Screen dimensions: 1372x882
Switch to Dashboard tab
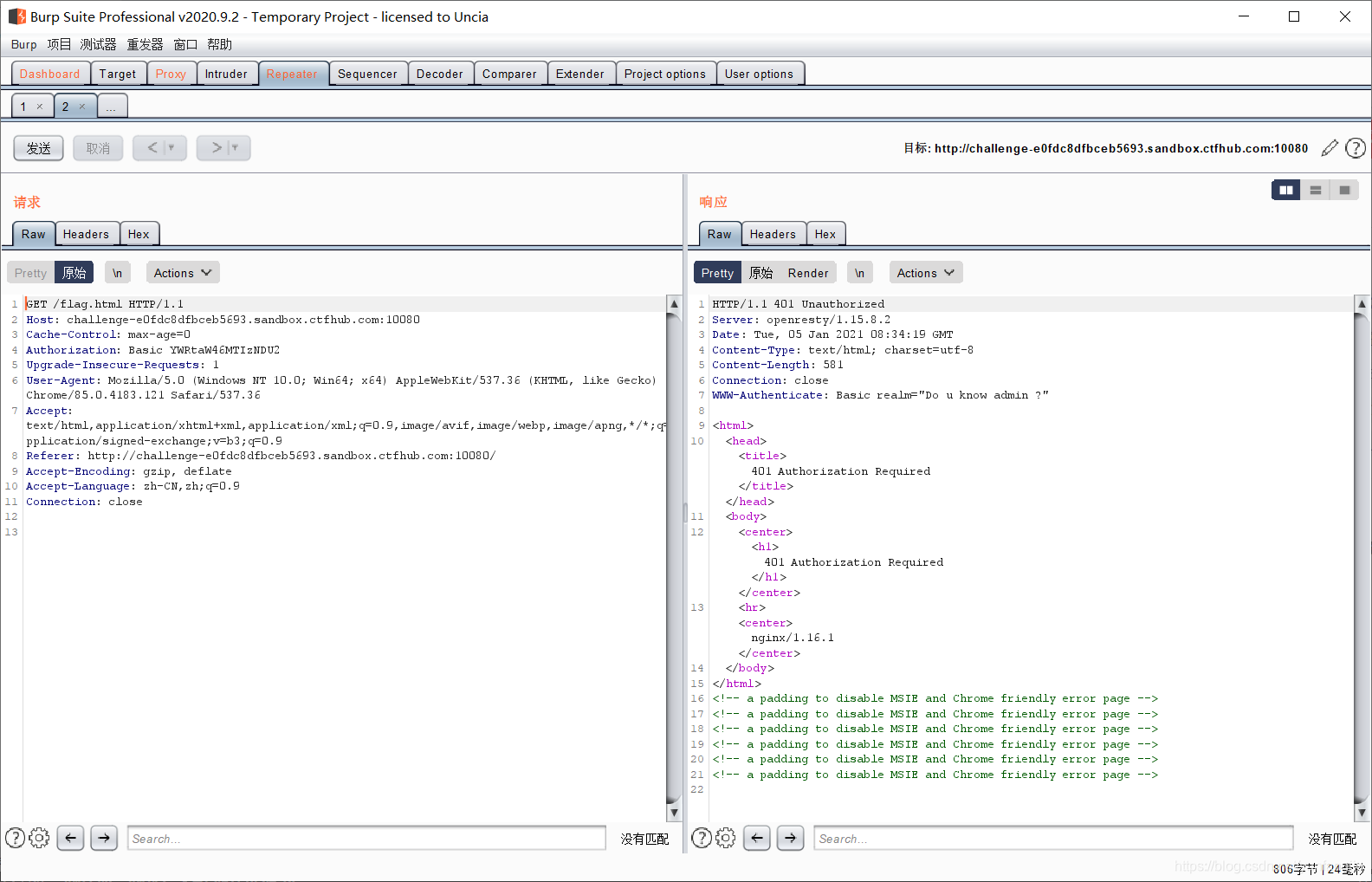point(50,74)
